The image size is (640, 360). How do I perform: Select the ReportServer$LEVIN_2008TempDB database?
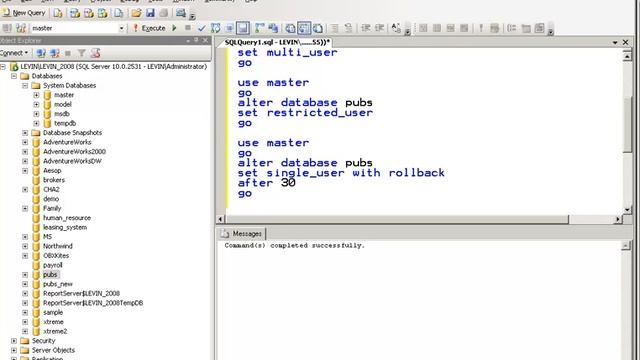tap(93, 303)
